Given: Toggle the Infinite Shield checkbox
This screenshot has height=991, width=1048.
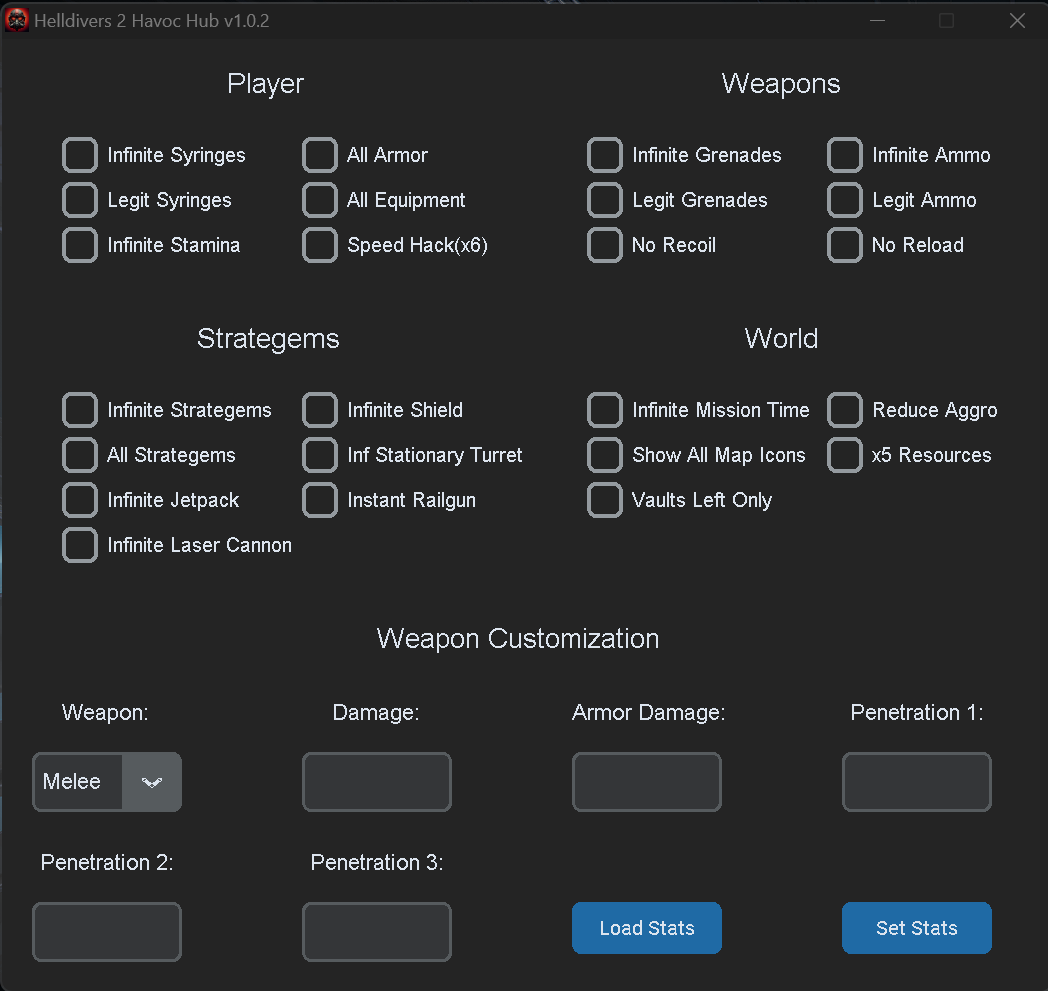Looking at the screenshot, I should pos(319,410).
